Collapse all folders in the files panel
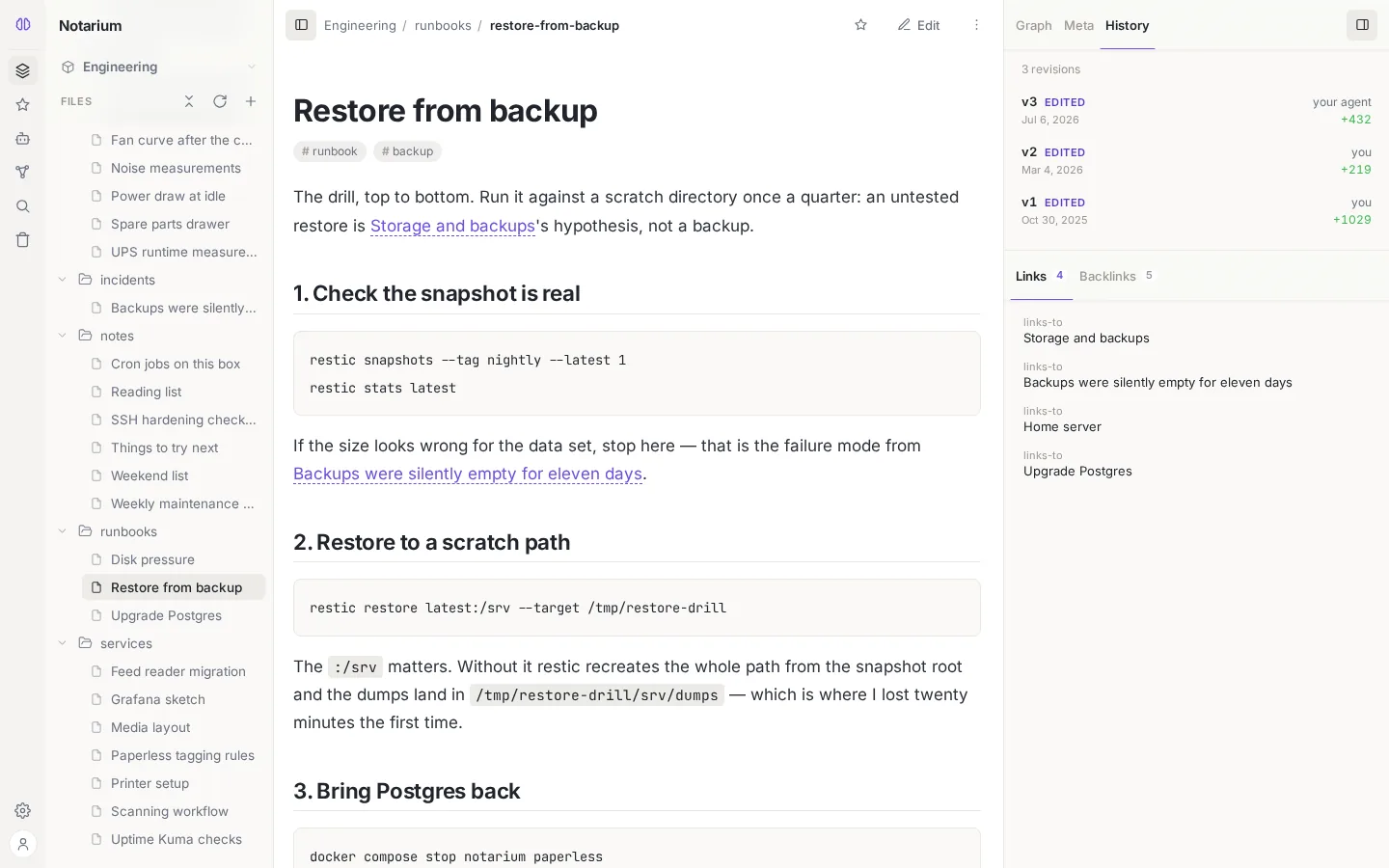Screen dimensions: 1389x868 (x=189, y=101)
